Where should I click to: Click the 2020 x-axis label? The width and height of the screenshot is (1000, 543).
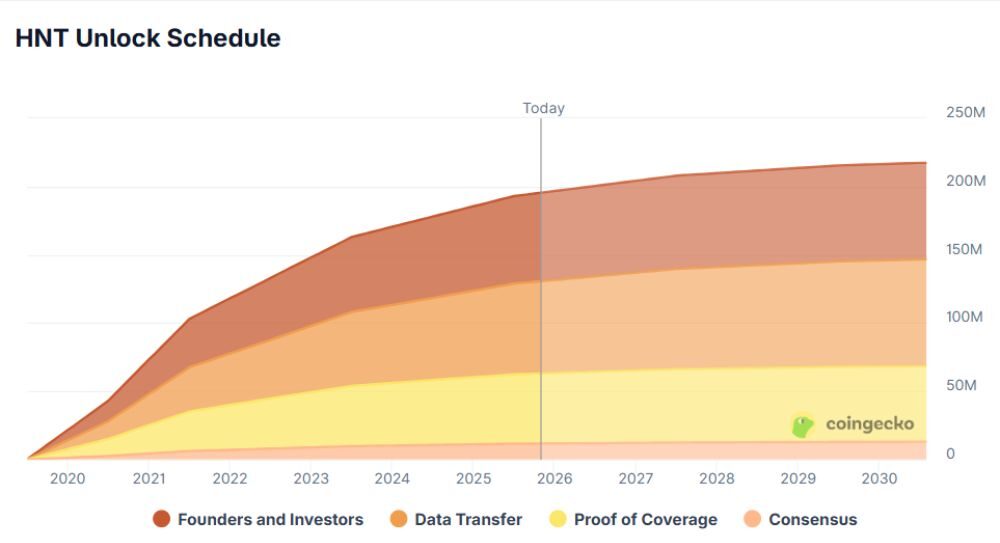pos(68,478)
